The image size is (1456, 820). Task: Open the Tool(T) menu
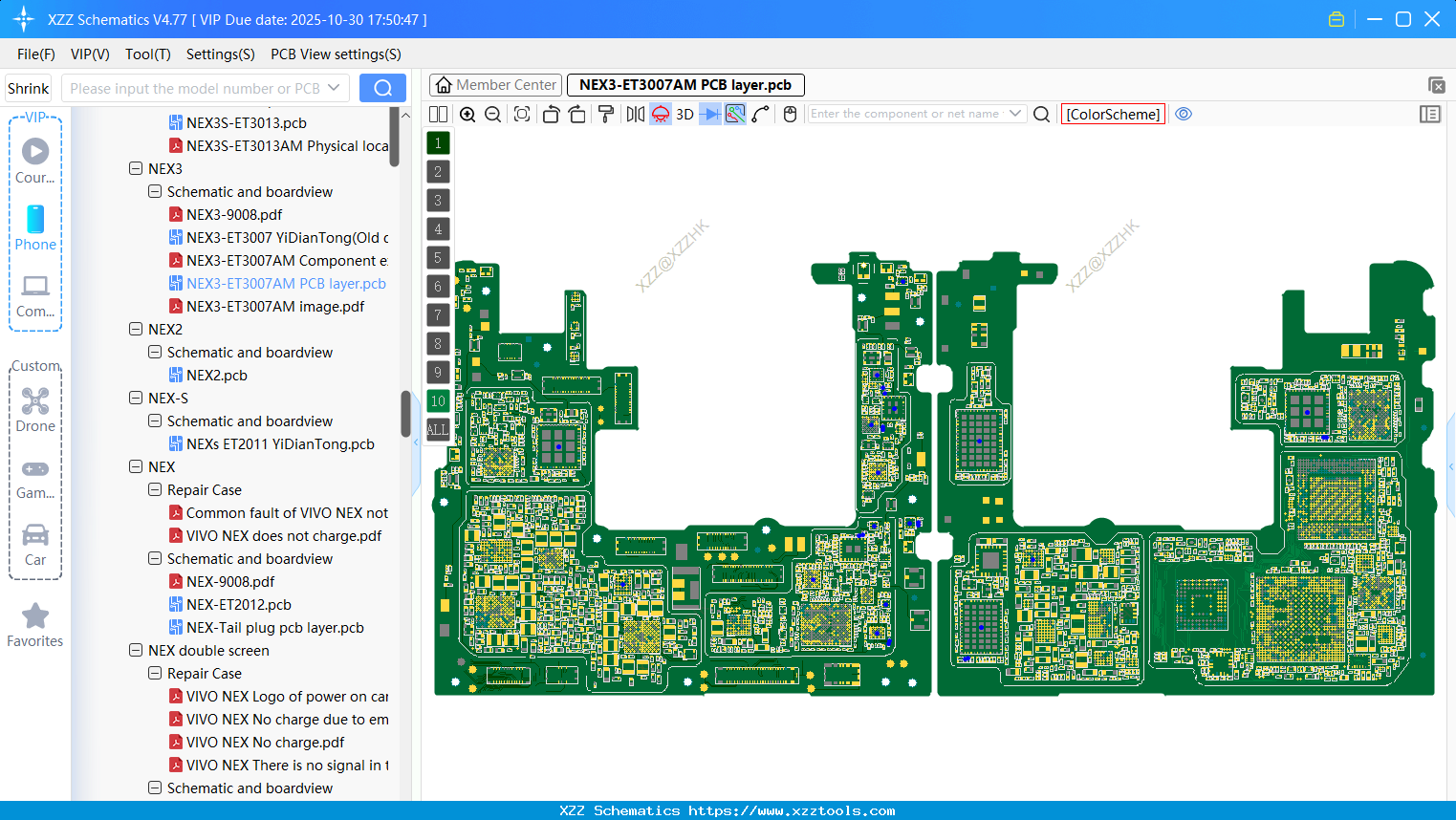click(148, 54)
